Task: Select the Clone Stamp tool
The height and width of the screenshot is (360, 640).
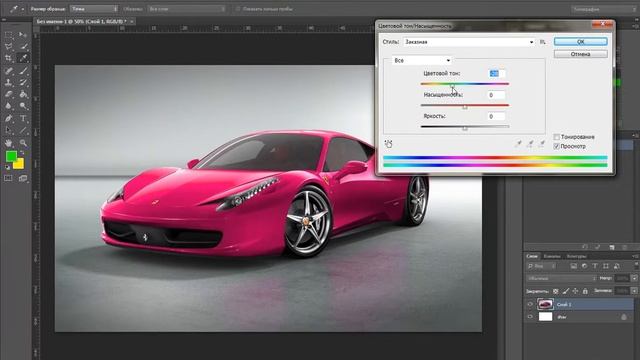Action: tap(9, 82)
